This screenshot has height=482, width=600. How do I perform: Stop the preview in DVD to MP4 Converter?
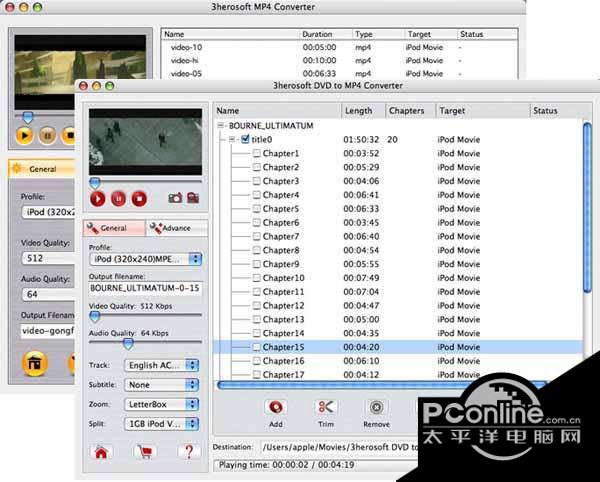point(139,199)
